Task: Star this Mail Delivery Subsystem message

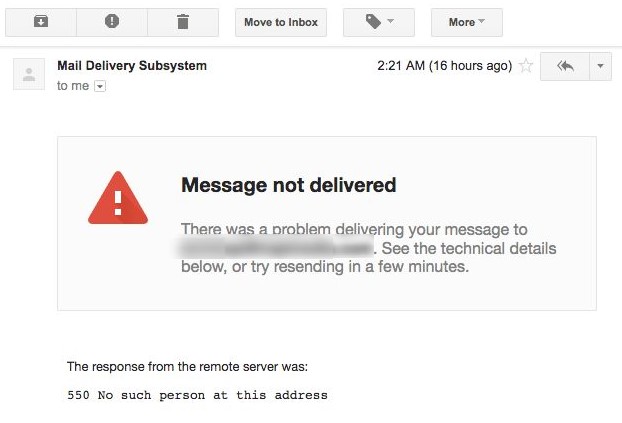Action: (x=526, y=65)
